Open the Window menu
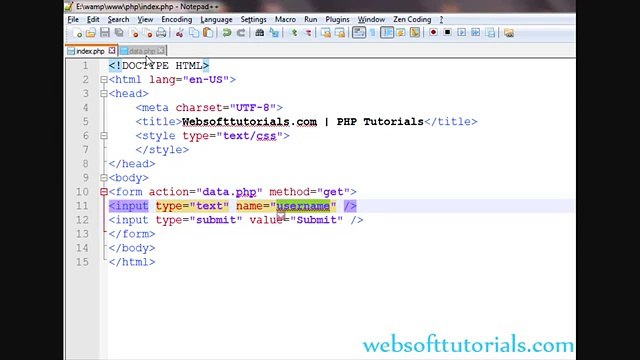This screenshot has height=360, width=640. (371, 20)
